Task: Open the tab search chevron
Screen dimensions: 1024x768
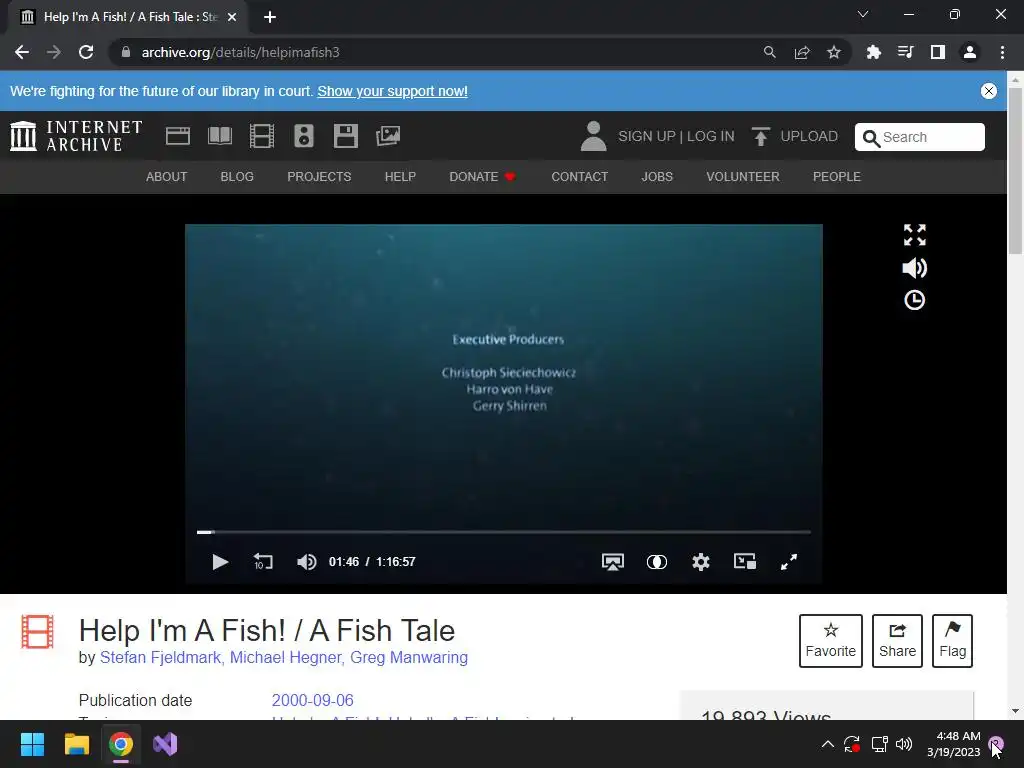Action: click(863, 14)
